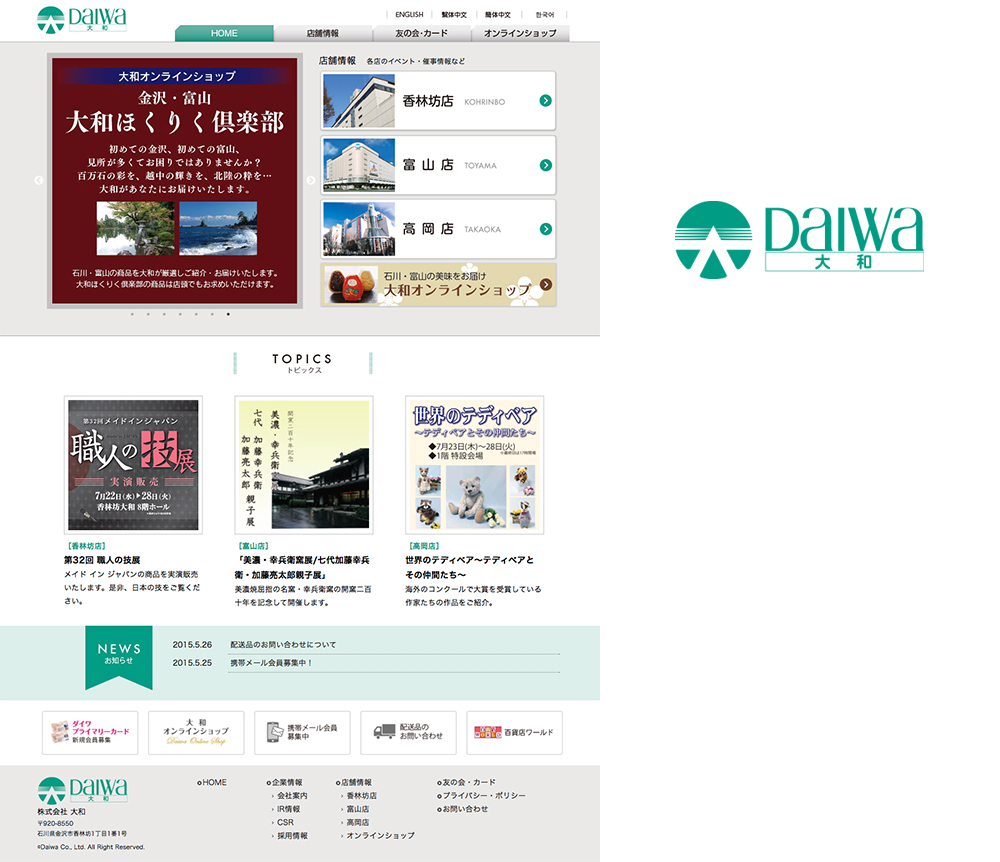The width and height of the screenshot is (1000, 862).
Task: Click news date 2015.5.26
Action: click(x=192, y=645)
